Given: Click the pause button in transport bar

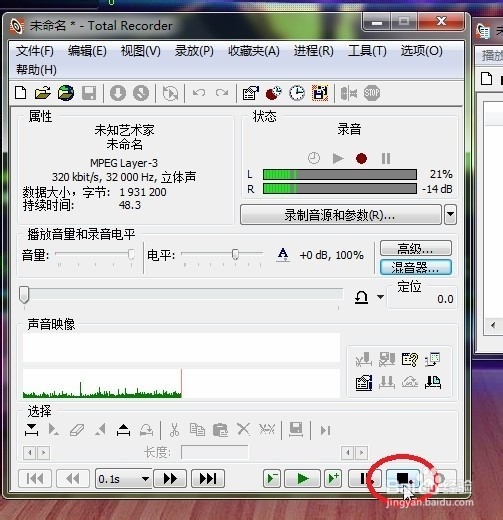Looking at the screenshot, I should coord(365,479).
